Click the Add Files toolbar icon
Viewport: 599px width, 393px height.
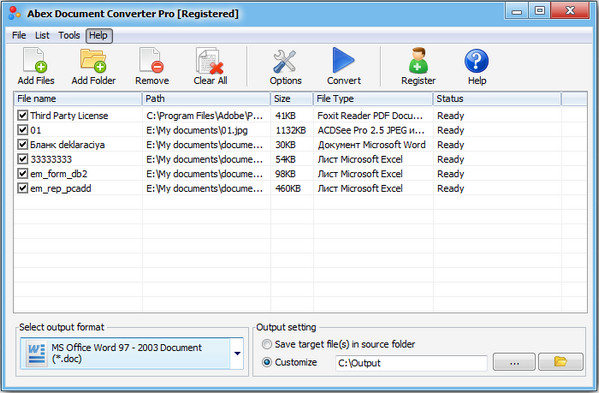[x=35, y=60]
